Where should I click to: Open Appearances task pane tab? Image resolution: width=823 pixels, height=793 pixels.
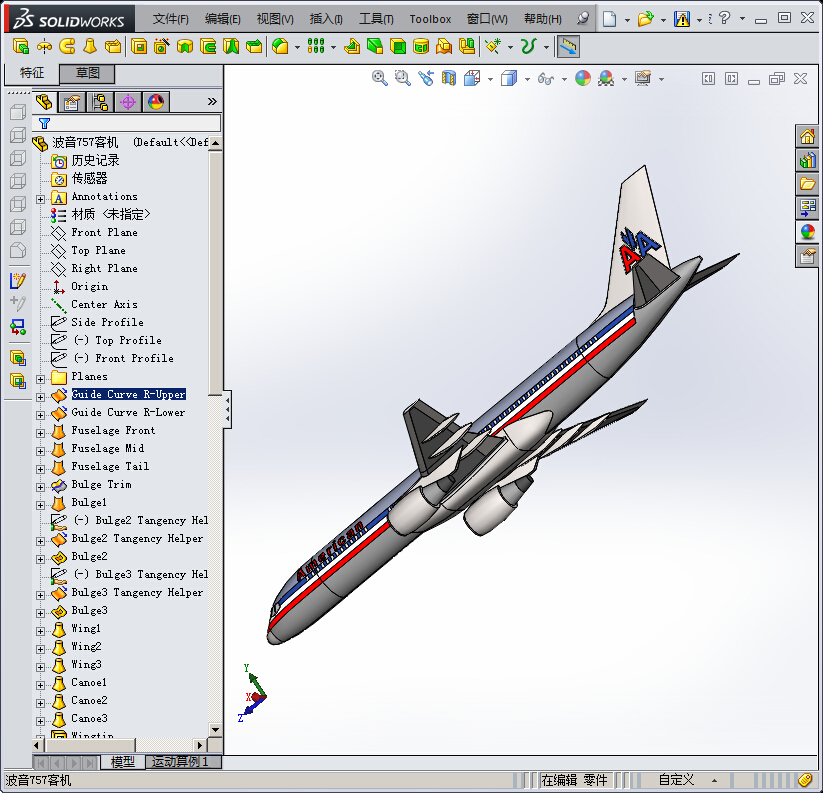coord(807,231)
